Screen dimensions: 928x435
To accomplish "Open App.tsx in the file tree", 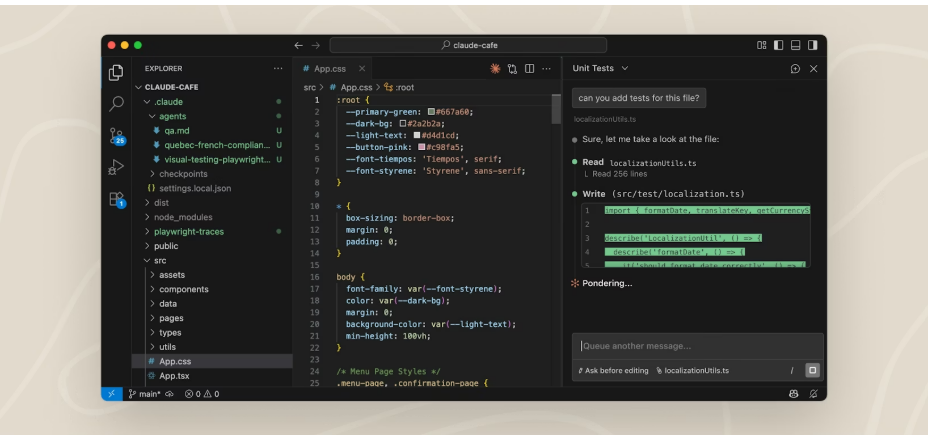I will coord(174,376).
